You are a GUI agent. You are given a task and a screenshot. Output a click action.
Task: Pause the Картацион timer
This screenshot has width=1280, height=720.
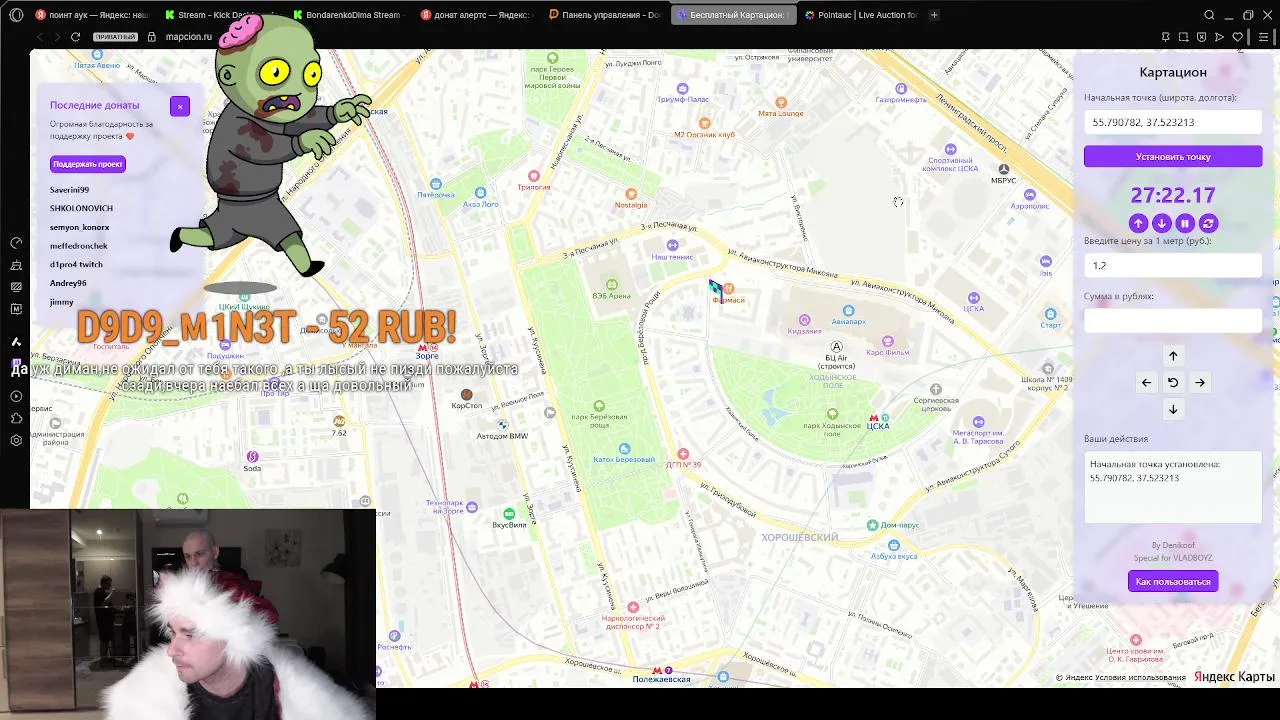(x=1185, y=223)
